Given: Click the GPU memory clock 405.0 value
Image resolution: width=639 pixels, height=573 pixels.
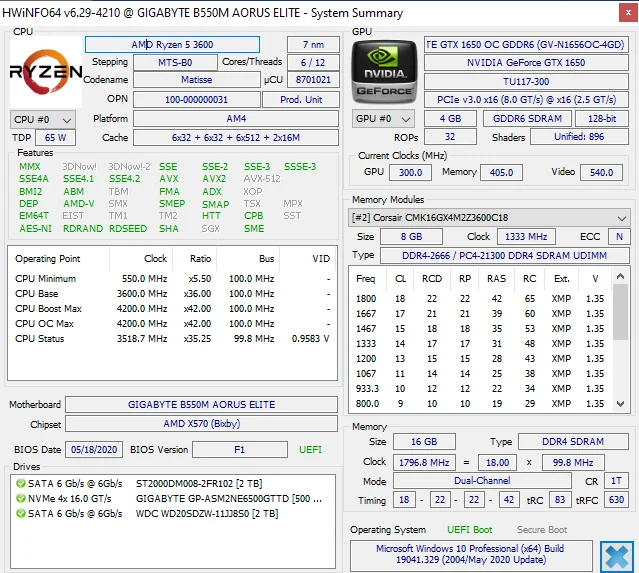Looking at the screenshot, I should point(501,172).
